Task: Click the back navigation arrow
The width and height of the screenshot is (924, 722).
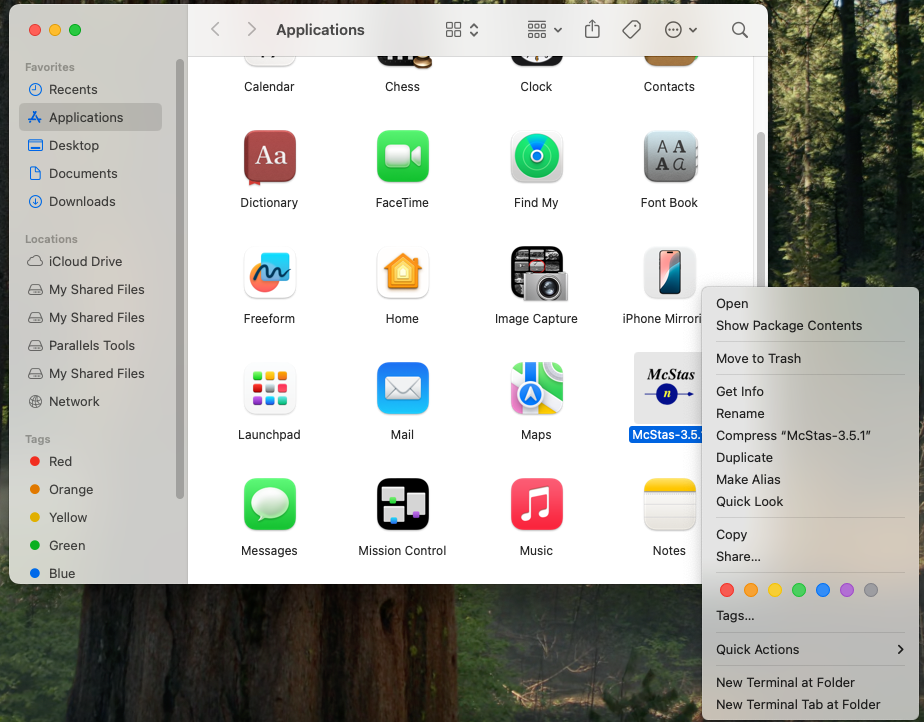Action: [x=215, y=30]
